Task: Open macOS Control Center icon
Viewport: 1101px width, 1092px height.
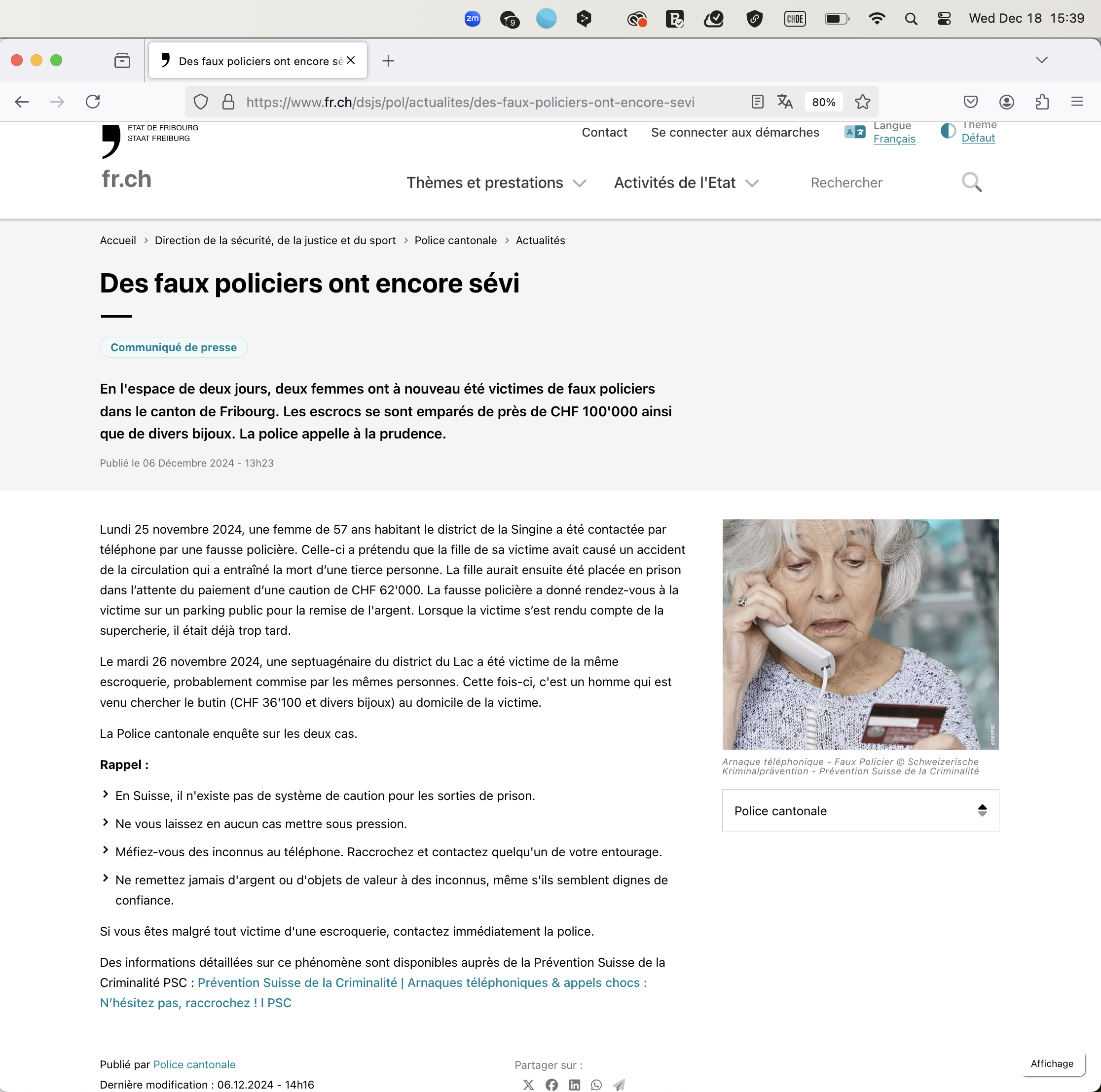Action: pos(944,19)
